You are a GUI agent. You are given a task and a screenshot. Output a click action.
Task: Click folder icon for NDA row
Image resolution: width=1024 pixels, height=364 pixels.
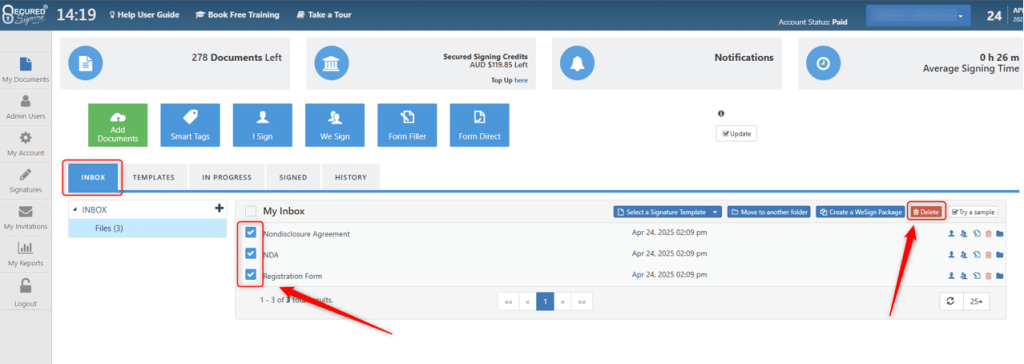click(1000, 255)
